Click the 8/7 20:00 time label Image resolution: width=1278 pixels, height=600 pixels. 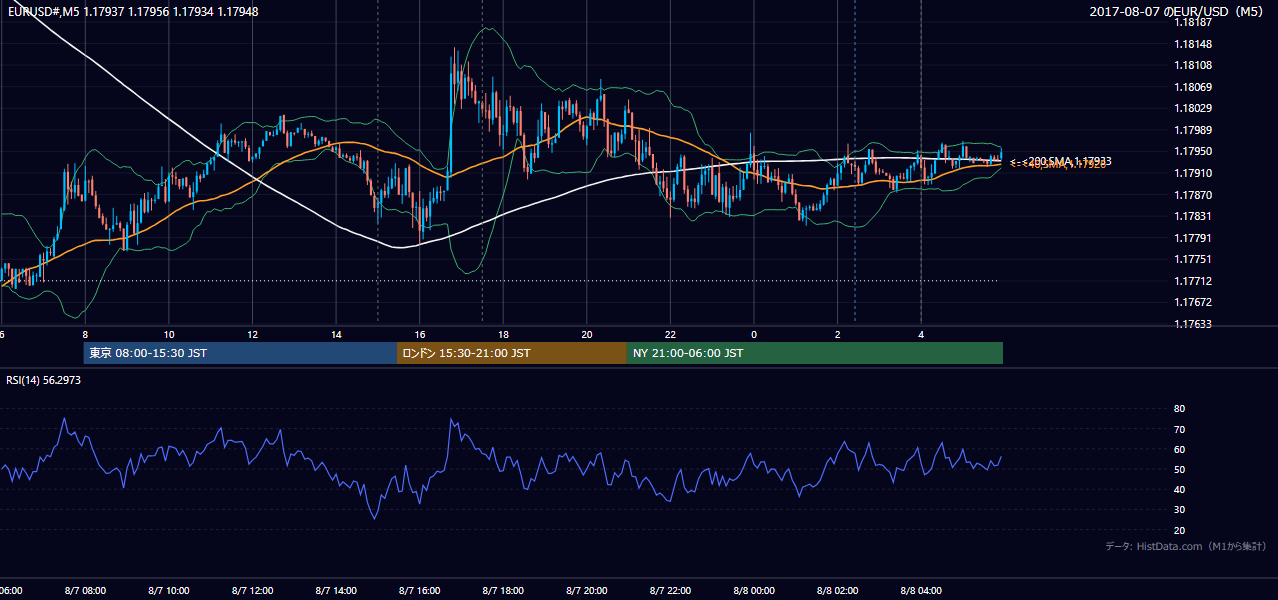click(x=587, y=590)
